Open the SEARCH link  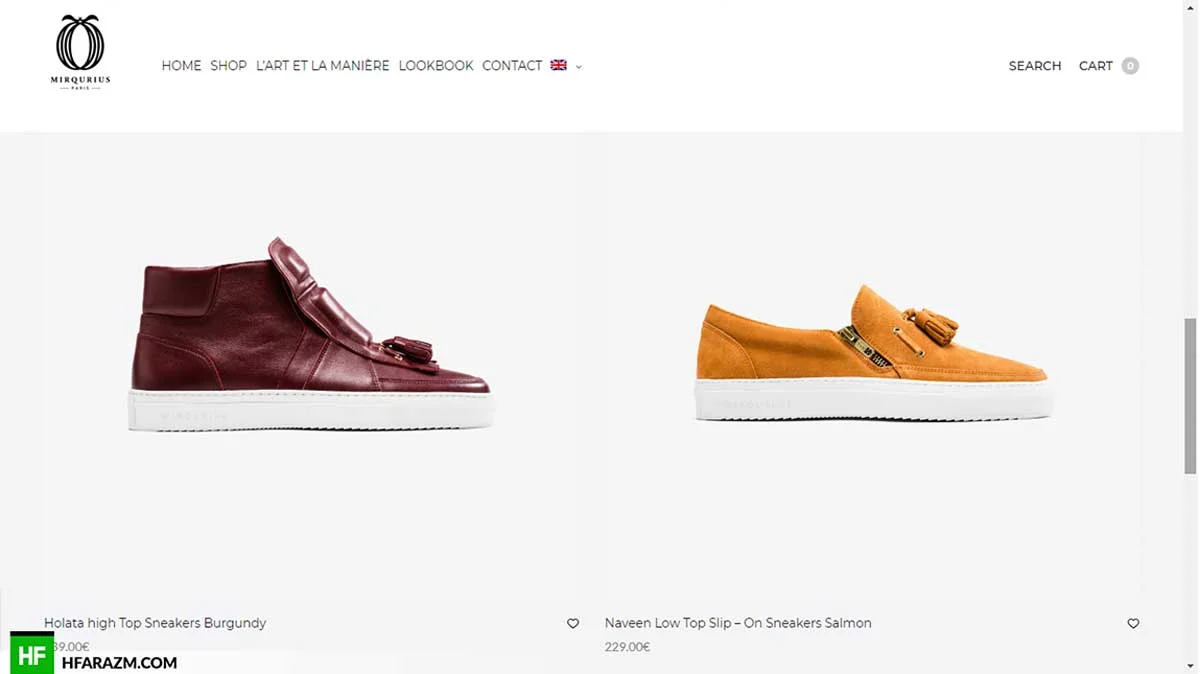click(1035, 66)
